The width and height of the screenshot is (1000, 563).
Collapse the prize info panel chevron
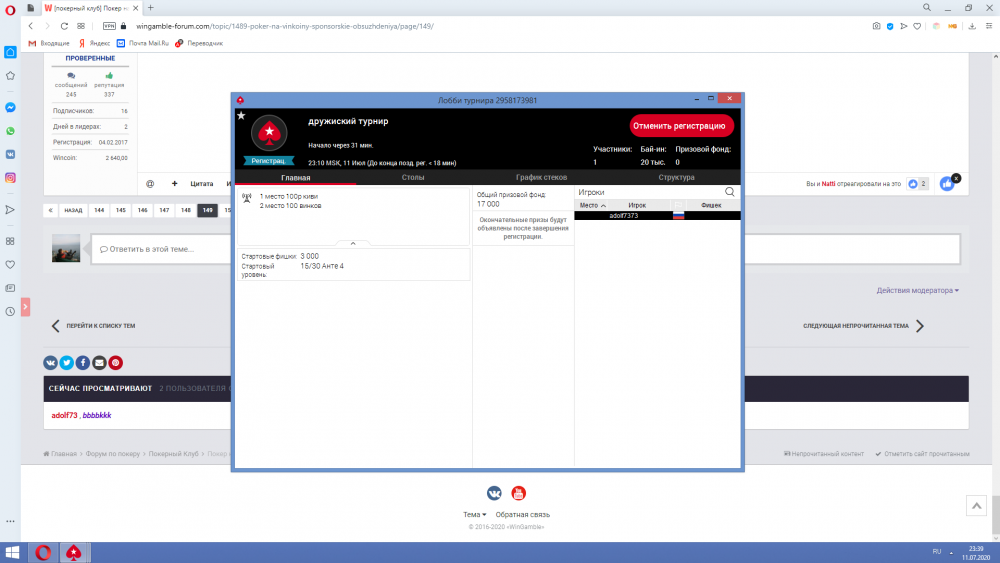tap(353, 243)
